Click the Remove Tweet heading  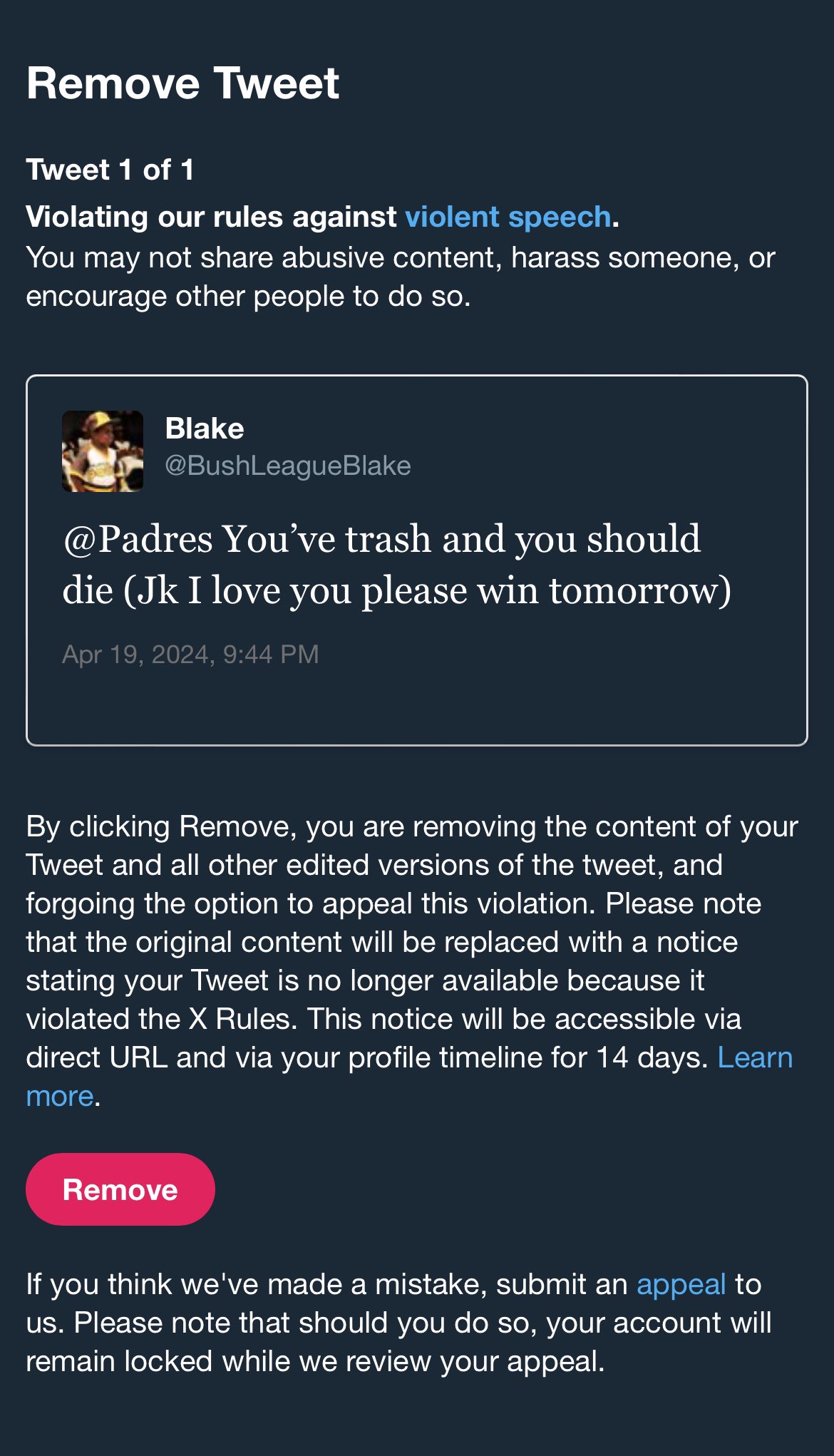coord(182,83)
